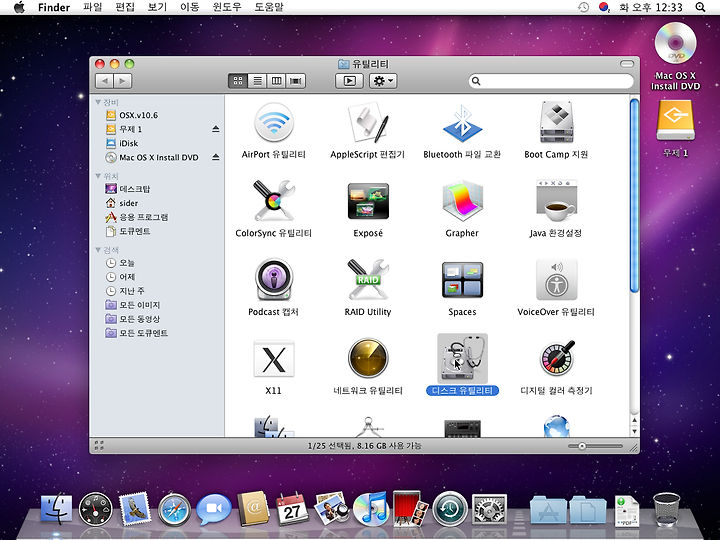The image size is (720, 540).
Task: Select ColorSync 유틸리티 icon
Action: click(274, 201)
